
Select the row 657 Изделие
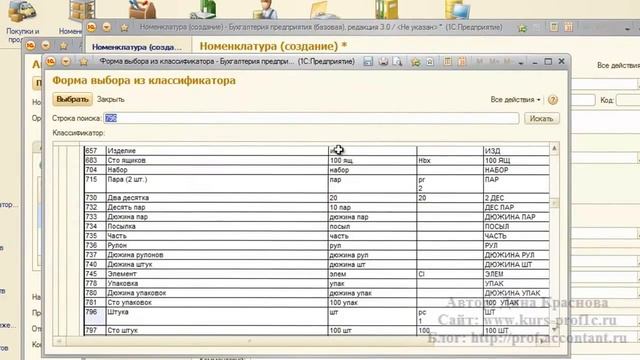coord(316,151)
